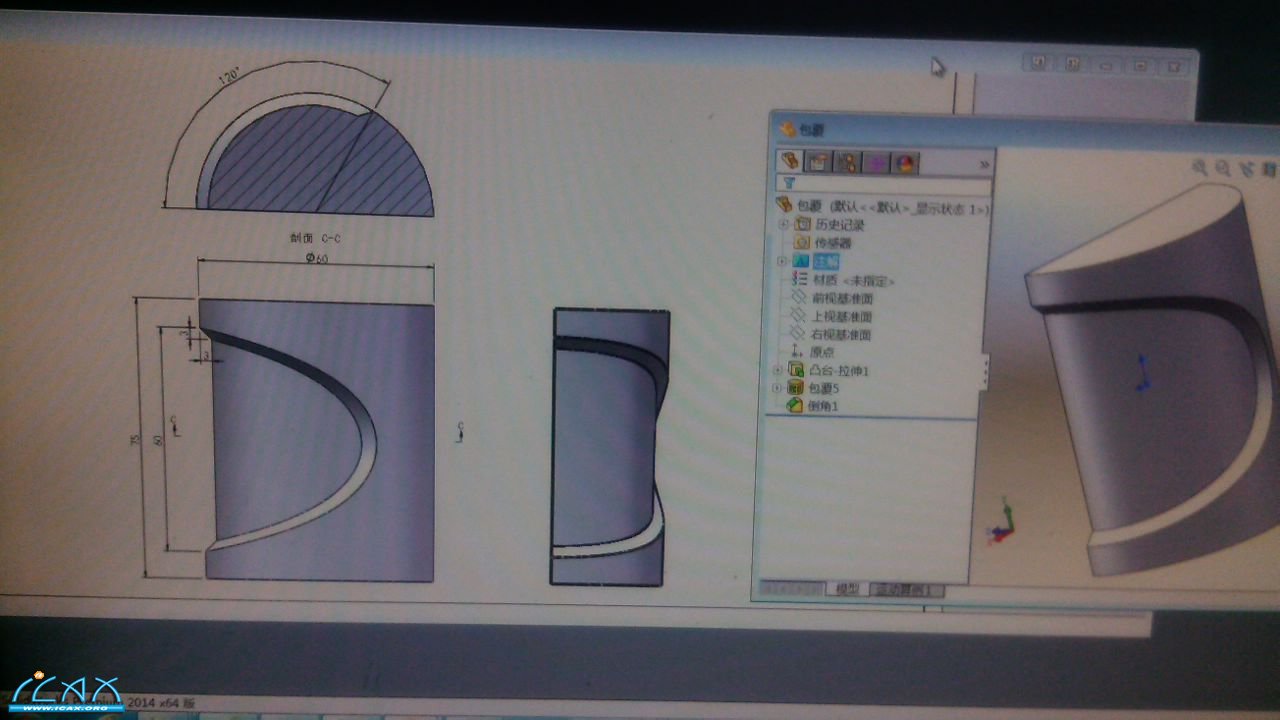The height and width of the screenshot is (720, 1280).
Task: Open the ConfigurationManager tab icon
Action: pos(848,163)
